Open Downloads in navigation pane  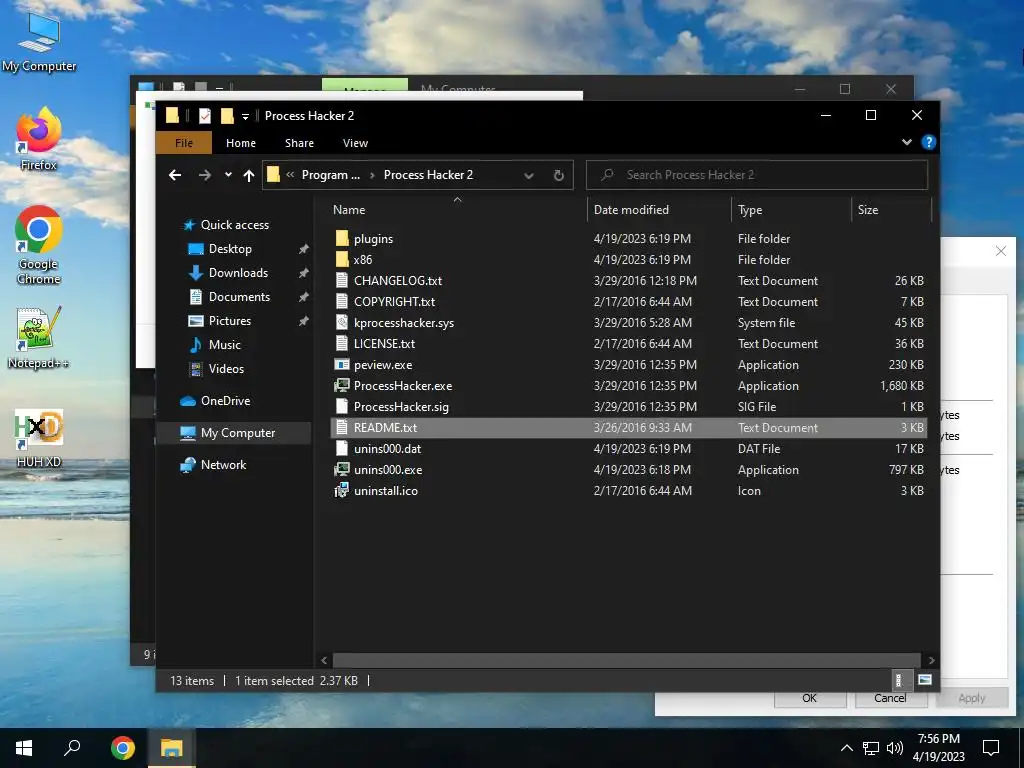point(238,273)
